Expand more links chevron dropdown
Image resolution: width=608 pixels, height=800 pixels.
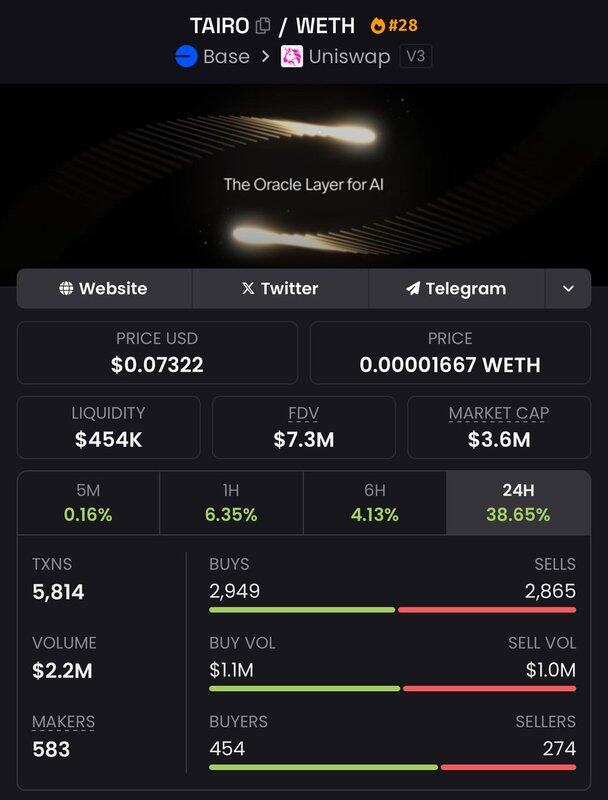coord(568,289)
